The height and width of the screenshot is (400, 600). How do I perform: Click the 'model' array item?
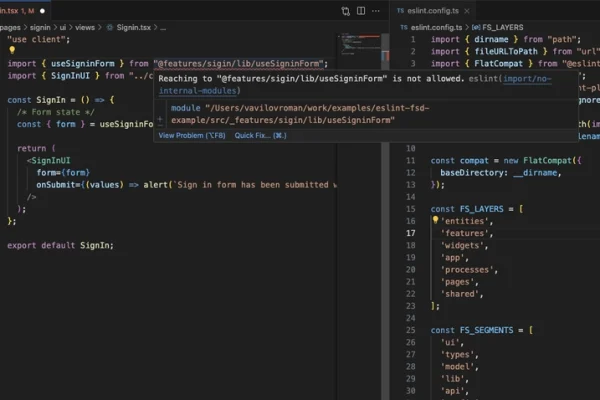point(460,367)
